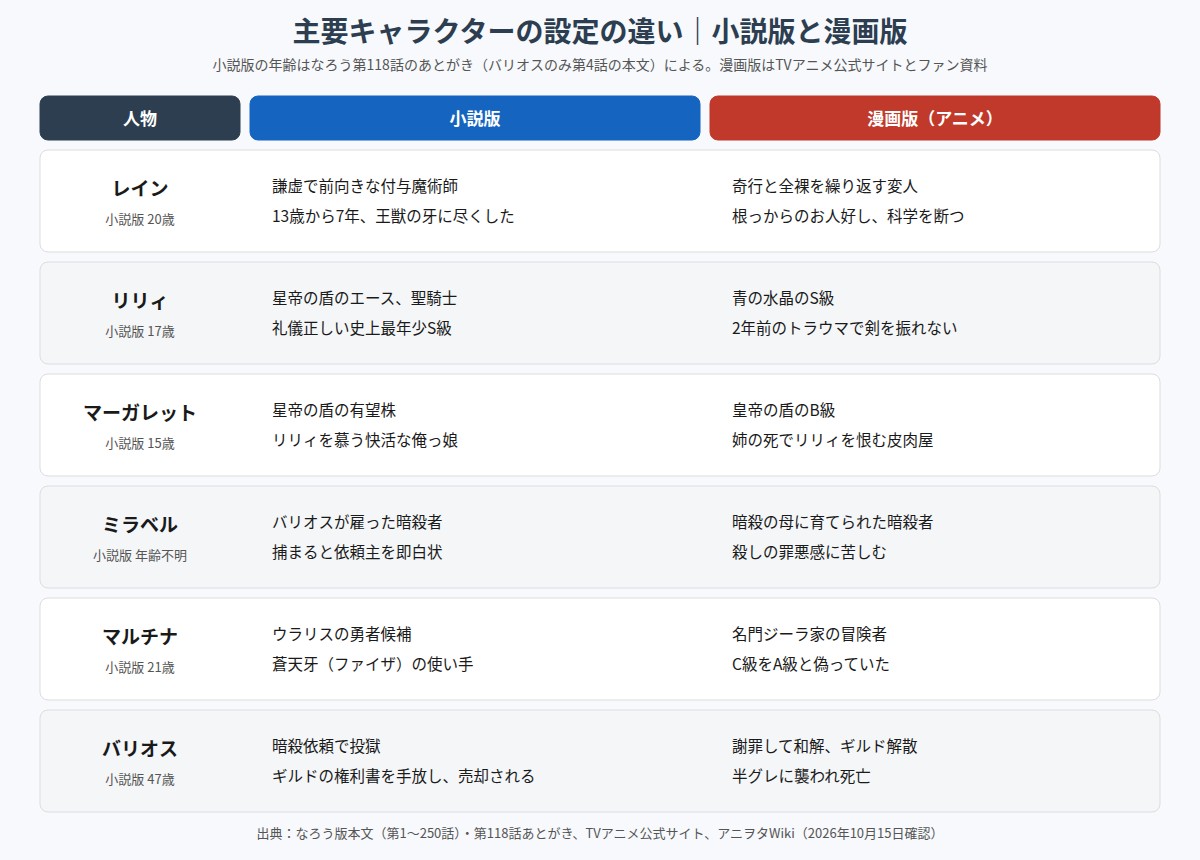Click text 半グレに襲われ死亡
The width and height of the screenshot is (1200, 860).
[801, 776]
